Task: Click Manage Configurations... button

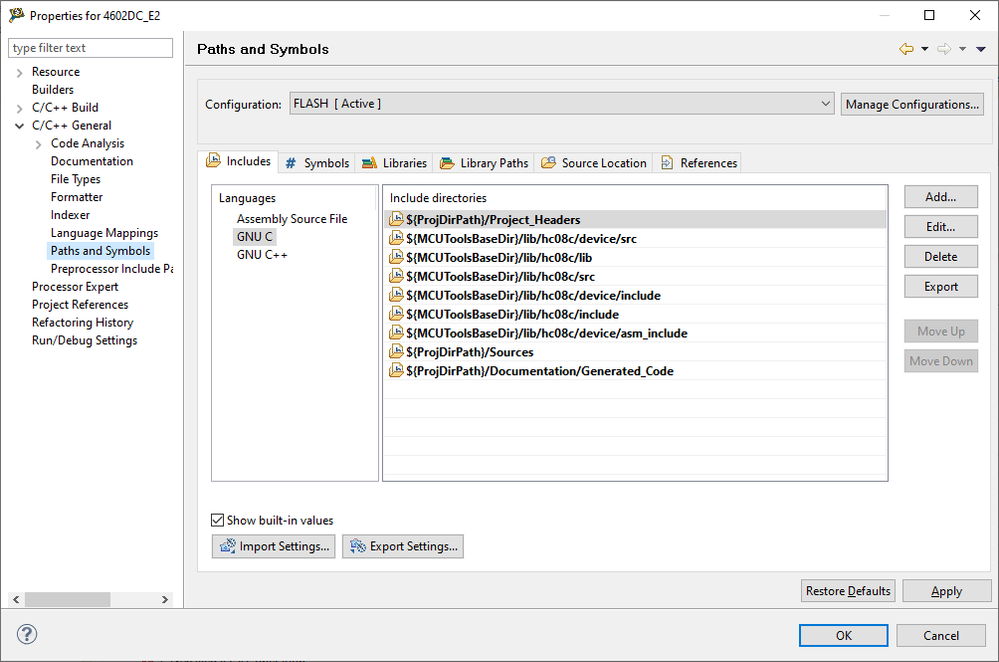Action: pyautogui.click(x=912, y=104)
